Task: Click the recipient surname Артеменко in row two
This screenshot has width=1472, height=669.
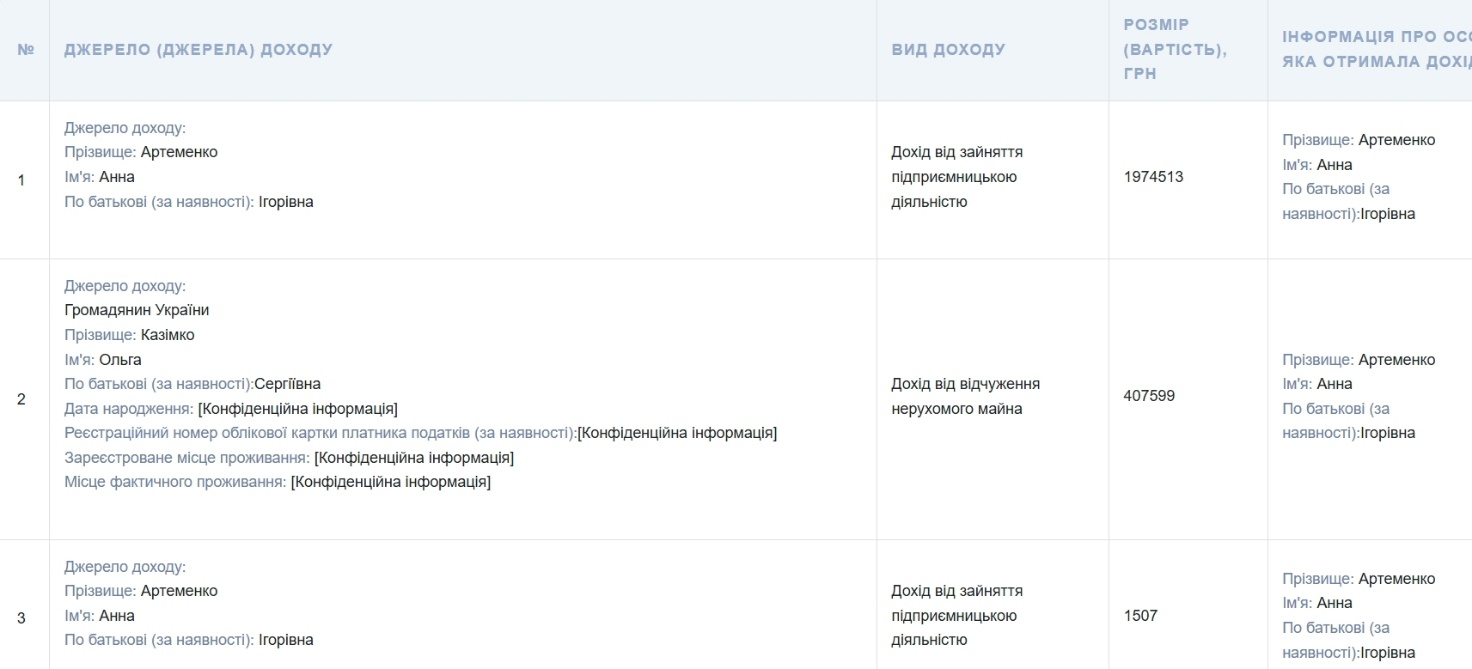Action: pos(1396,360)
